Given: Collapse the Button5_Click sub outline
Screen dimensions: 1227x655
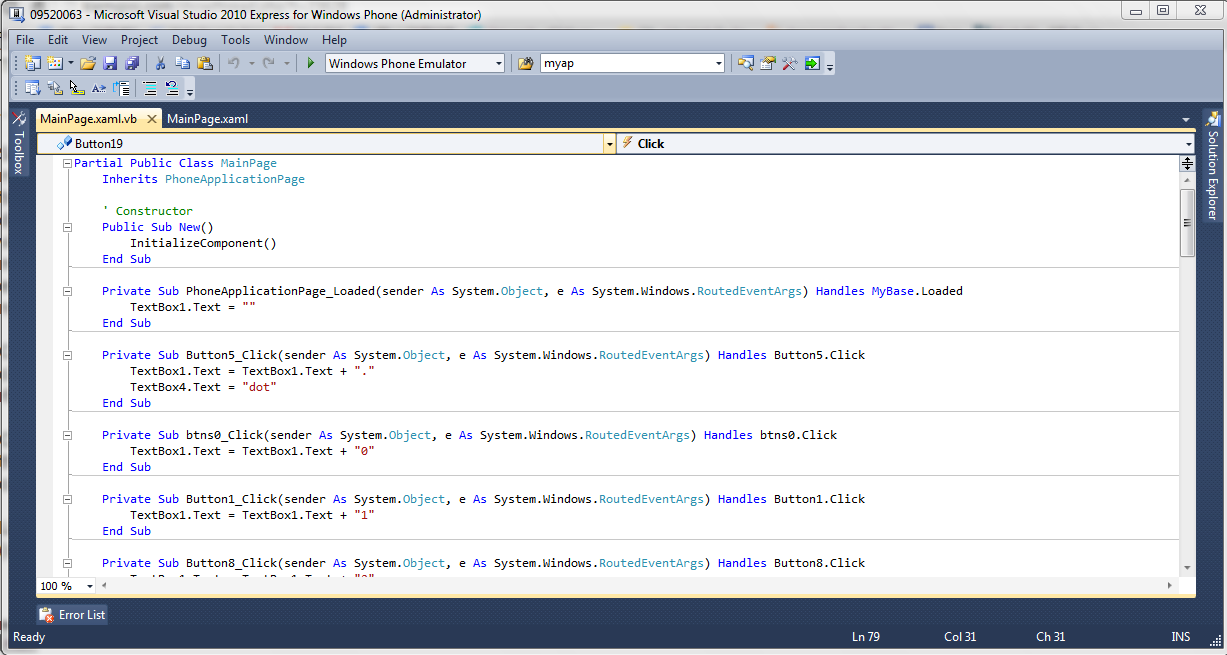Looking at the screenshot, I should pyautogui.click(x=67, y=355).
